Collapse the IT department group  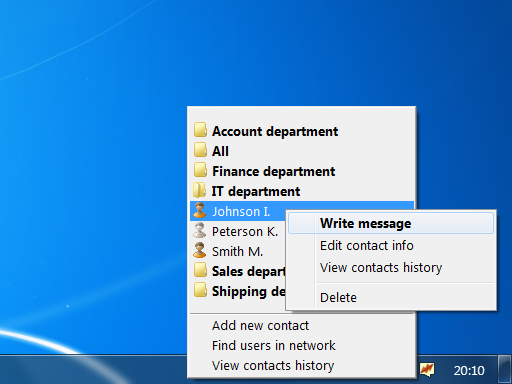click(302, 191)
